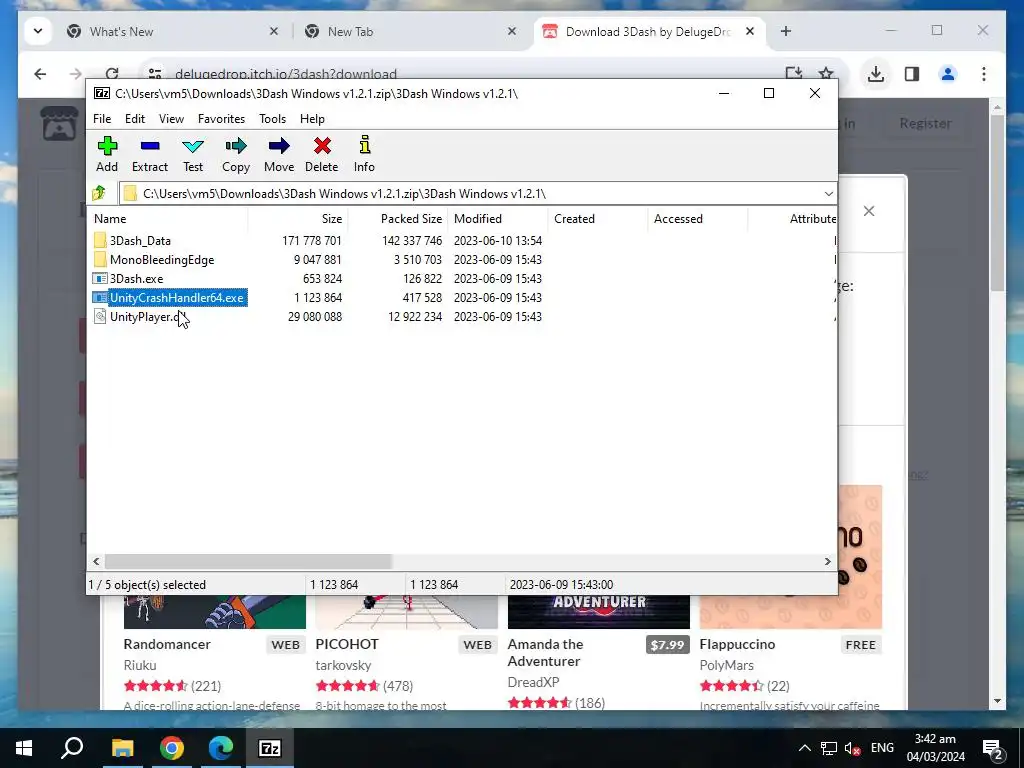Sort by Created column header

click(598, 219)
